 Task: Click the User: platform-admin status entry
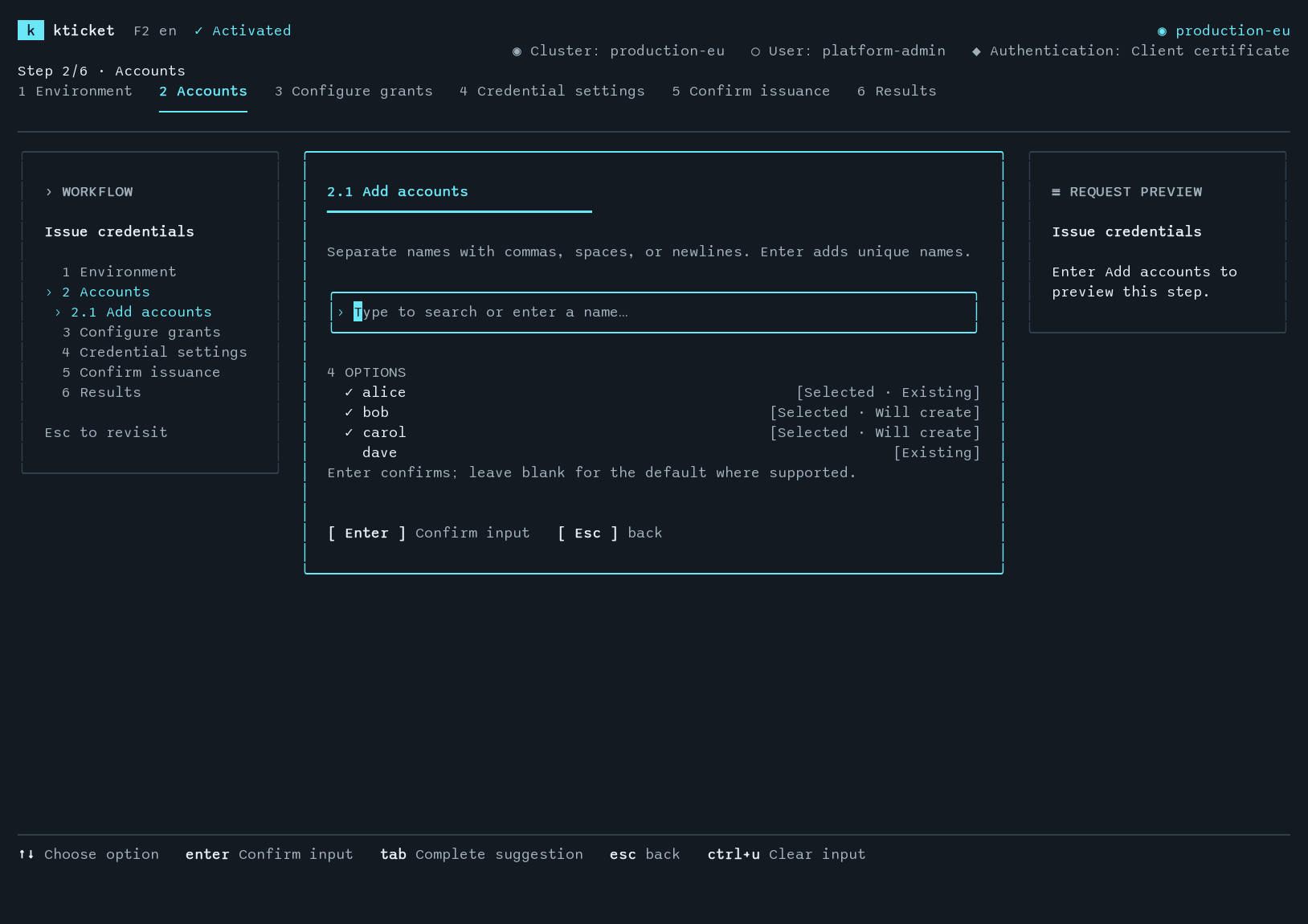pyautogui.click(x=848, y=51)
